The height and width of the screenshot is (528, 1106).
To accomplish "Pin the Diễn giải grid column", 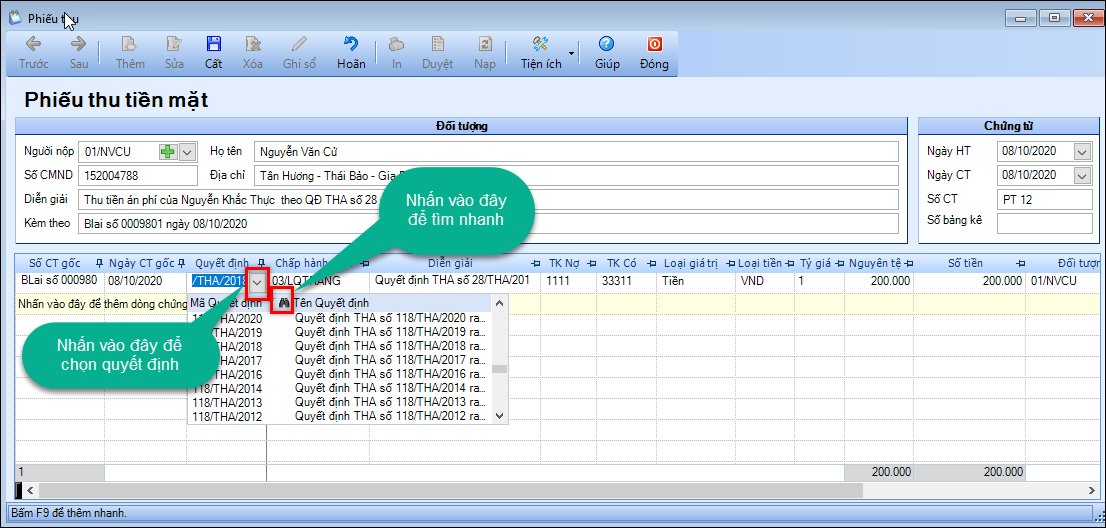I will click(x=537, y=264).
